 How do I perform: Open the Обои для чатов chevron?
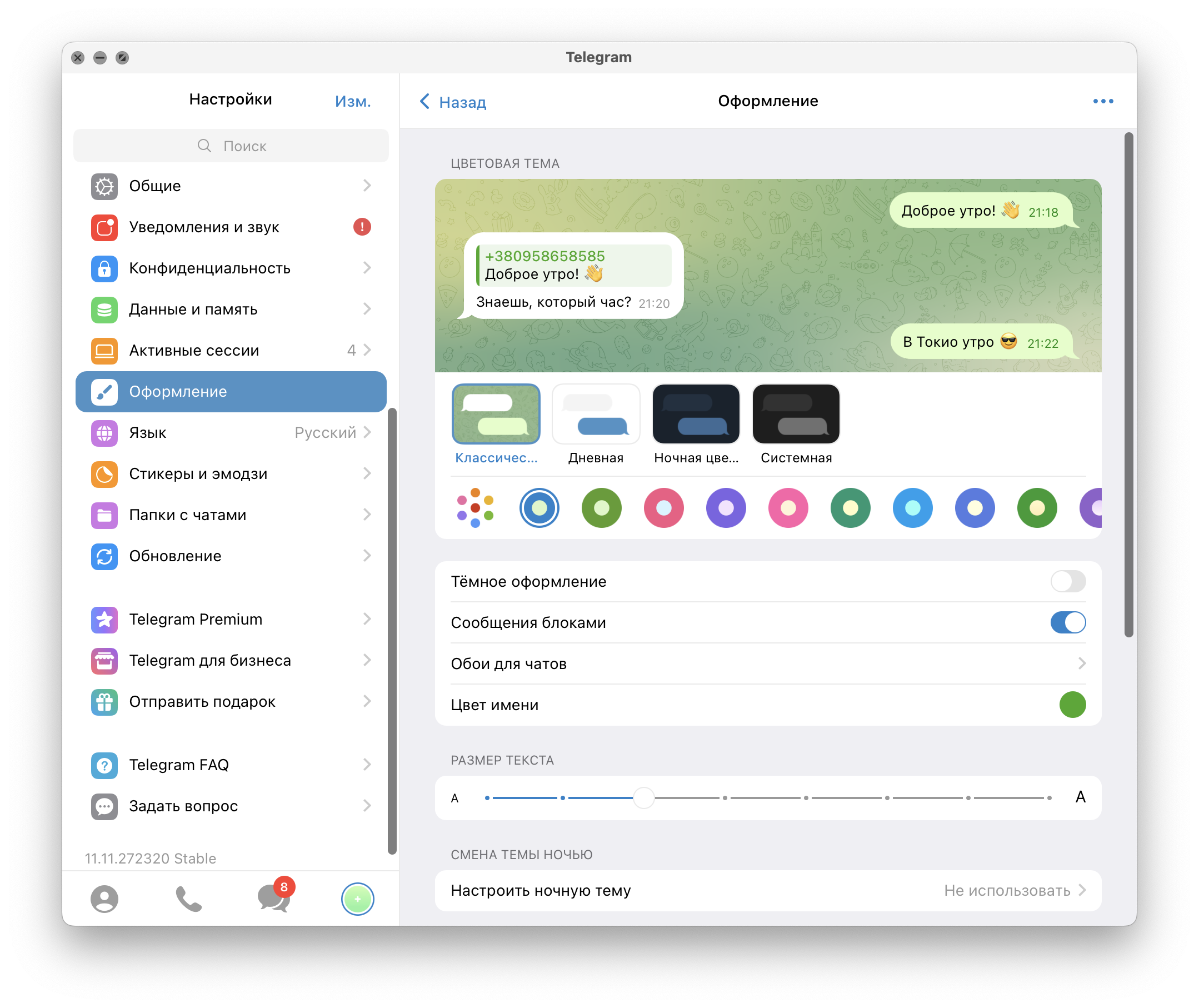pyautogui.click(x=1081, y=663)
